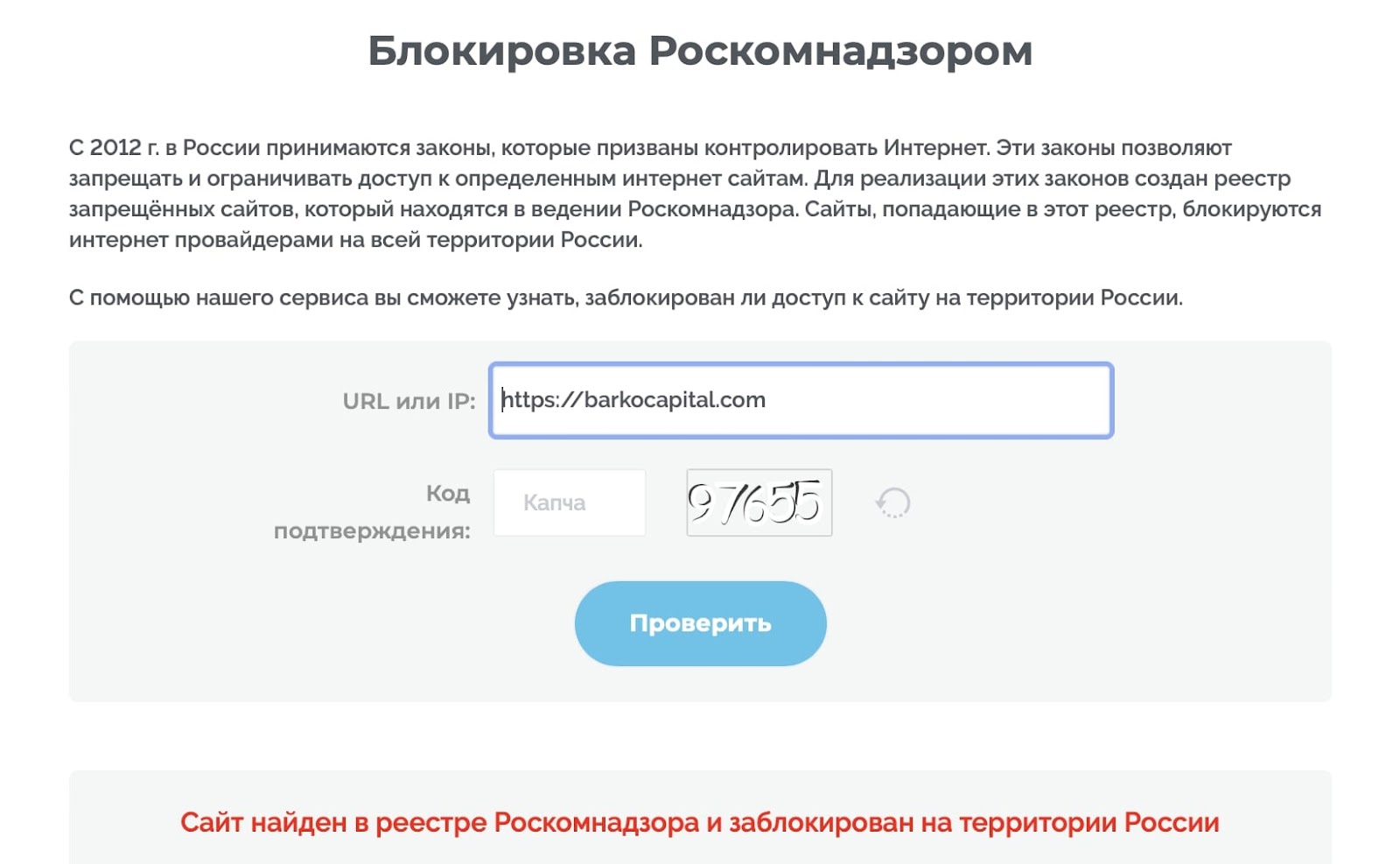
Task: Click the captcha image 97655
Action: pos(759,502)
